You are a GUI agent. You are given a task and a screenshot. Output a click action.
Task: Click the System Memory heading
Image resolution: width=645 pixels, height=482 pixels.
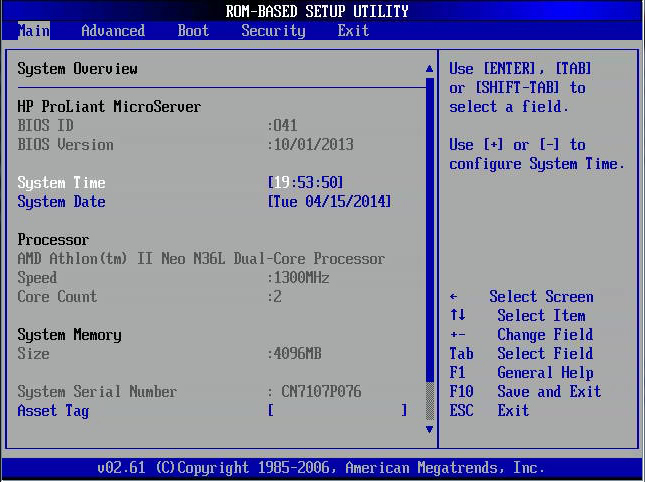tap(69, 335)
